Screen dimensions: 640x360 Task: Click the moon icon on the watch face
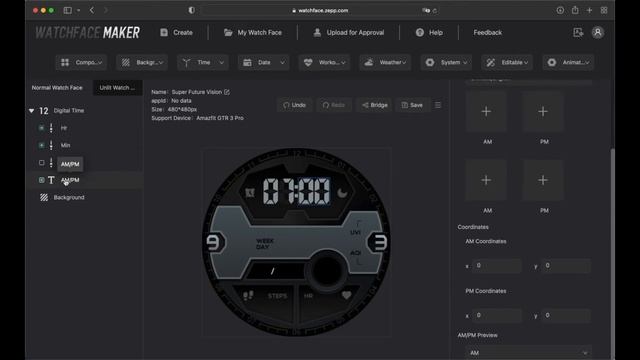click(342, 192)
